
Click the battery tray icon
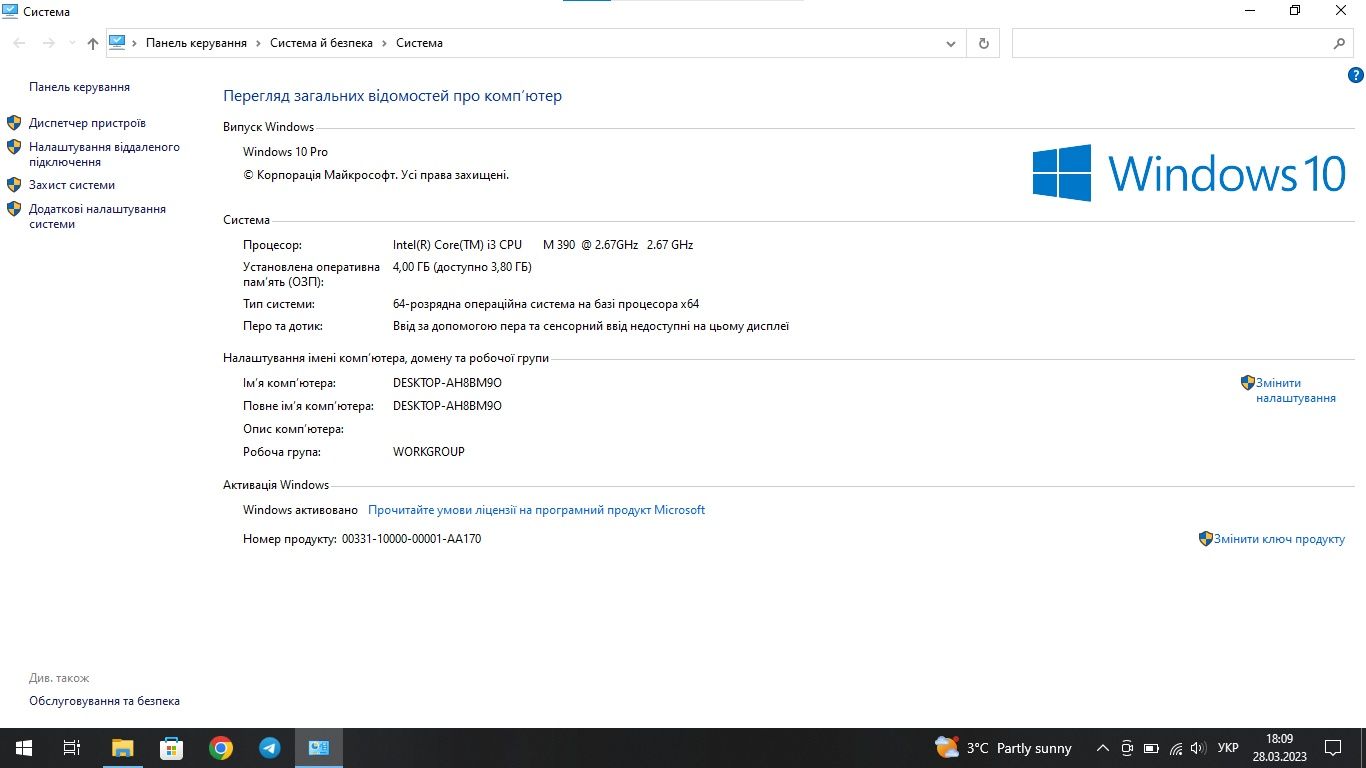click(x=1151, y=748)
